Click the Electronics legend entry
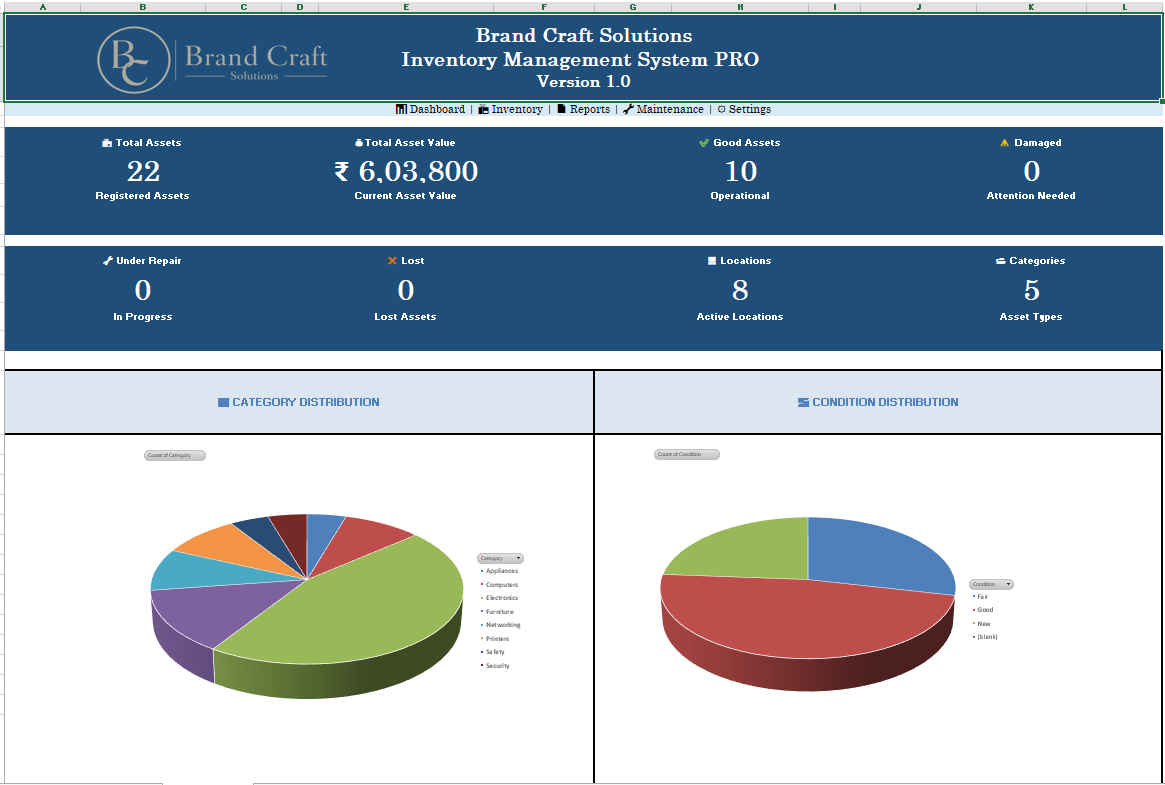 click(502, 598)
